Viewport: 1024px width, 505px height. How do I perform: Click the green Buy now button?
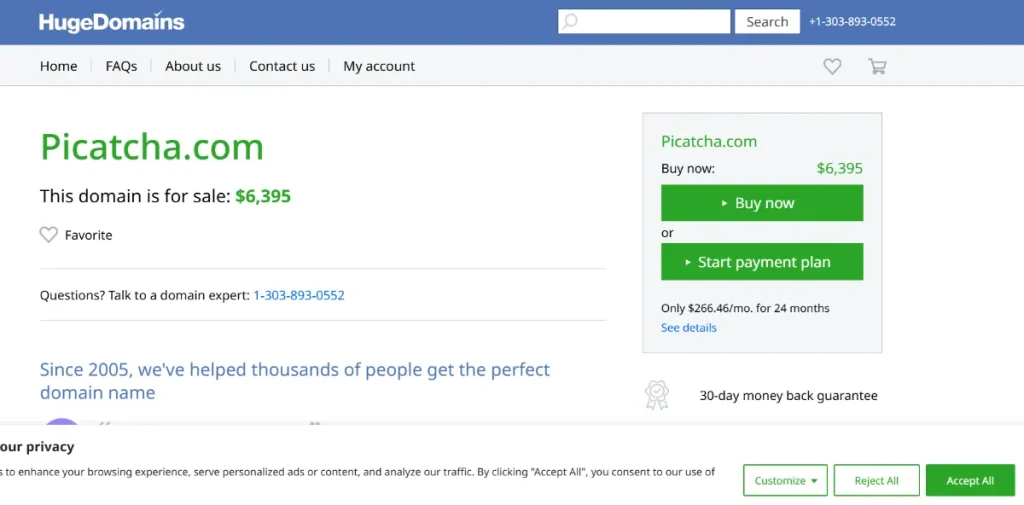pos(762,203)
